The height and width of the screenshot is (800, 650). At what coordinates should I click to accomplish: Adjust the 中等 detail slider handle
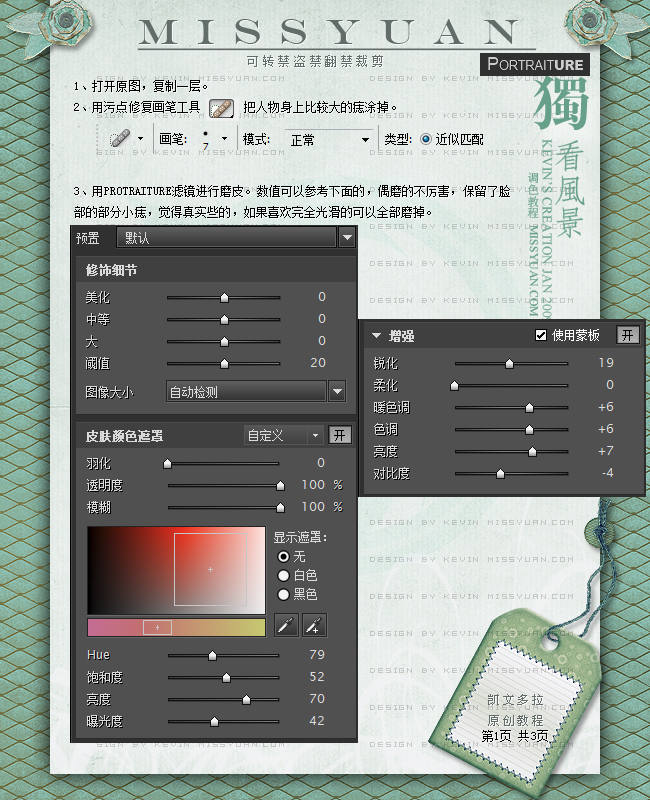tap(224, 319)
